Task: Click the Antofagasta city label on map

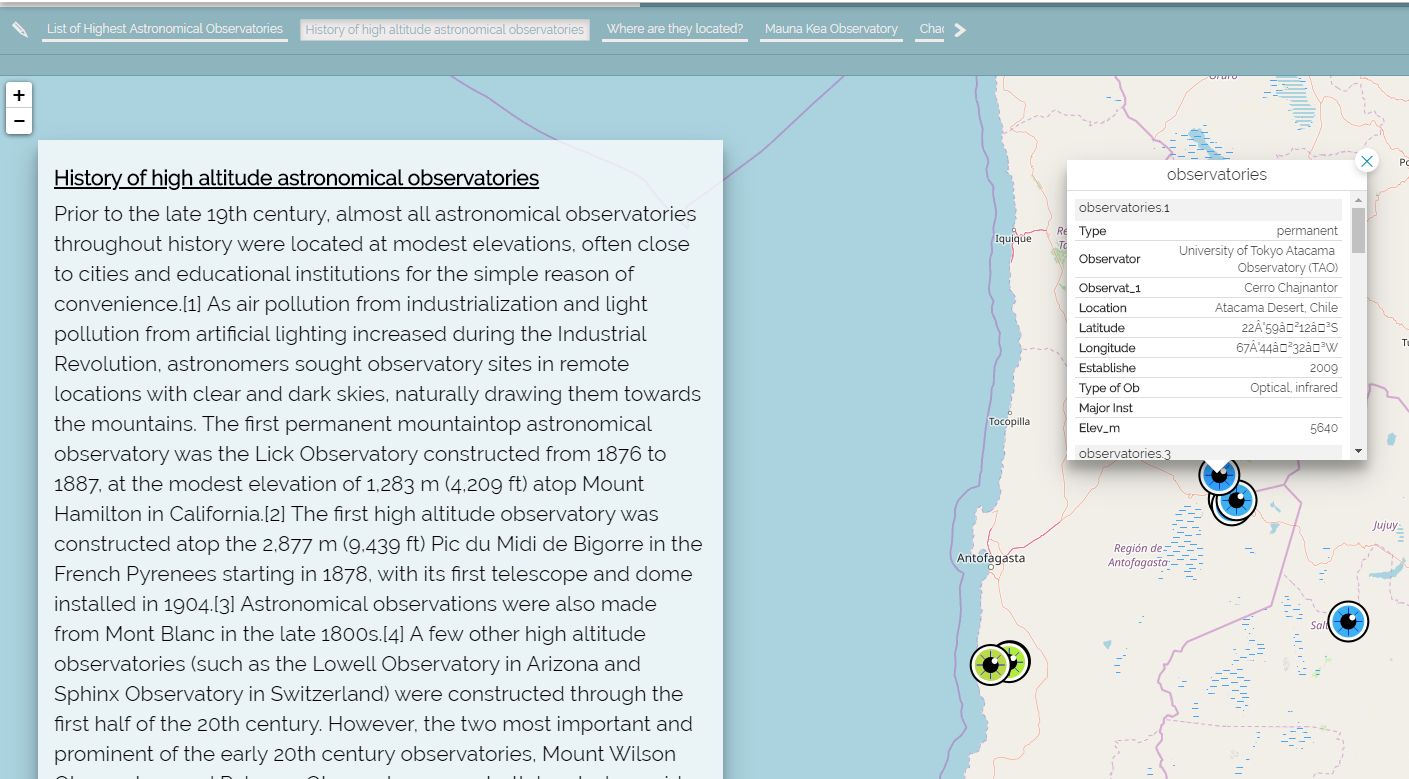Action: coord(991,558)
